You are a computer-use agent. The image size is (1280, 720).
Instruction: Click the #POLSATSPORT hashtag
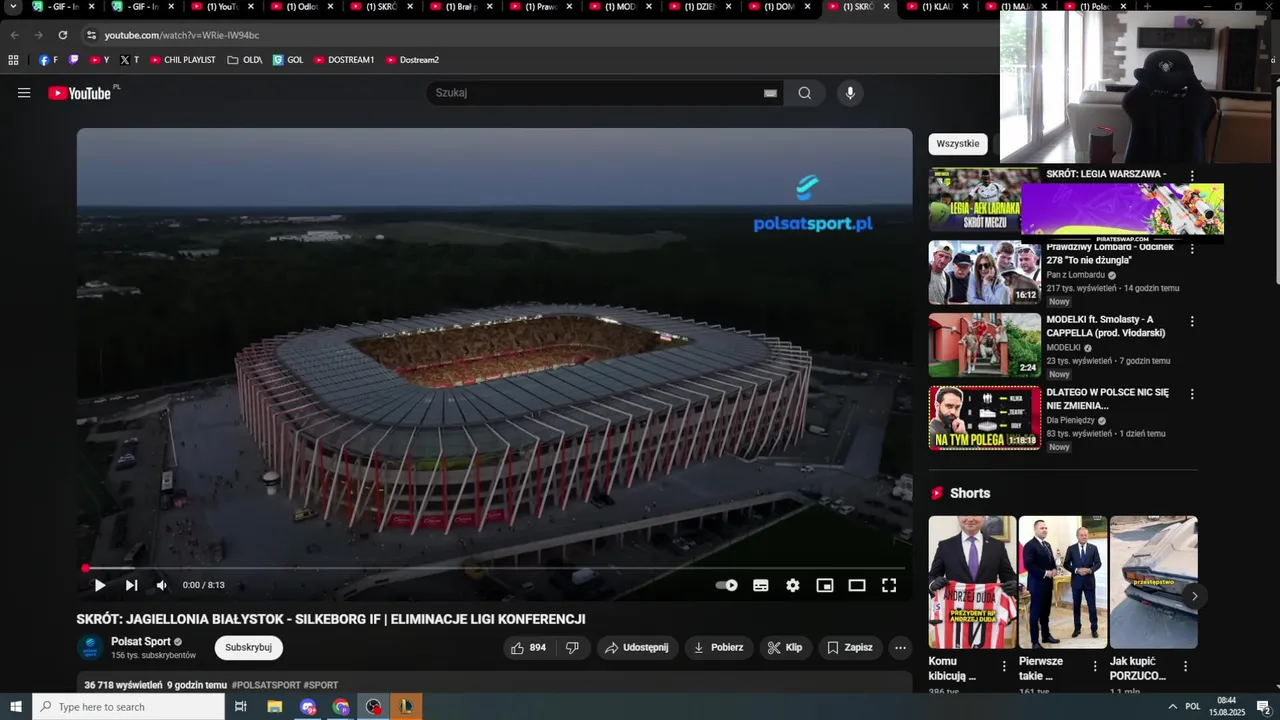tap(266, 685)
